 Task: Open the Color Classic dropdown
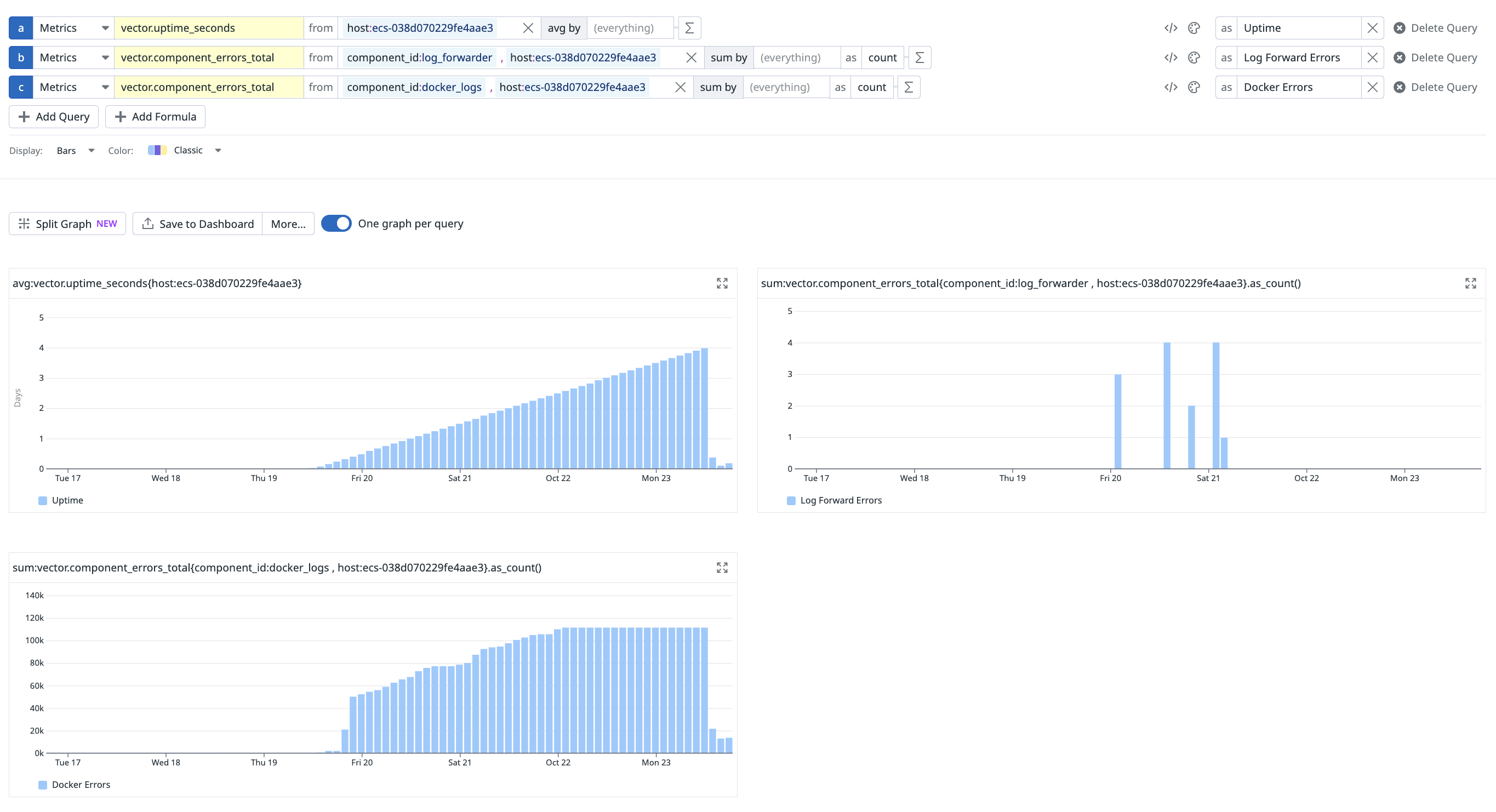tap(197, 150)
